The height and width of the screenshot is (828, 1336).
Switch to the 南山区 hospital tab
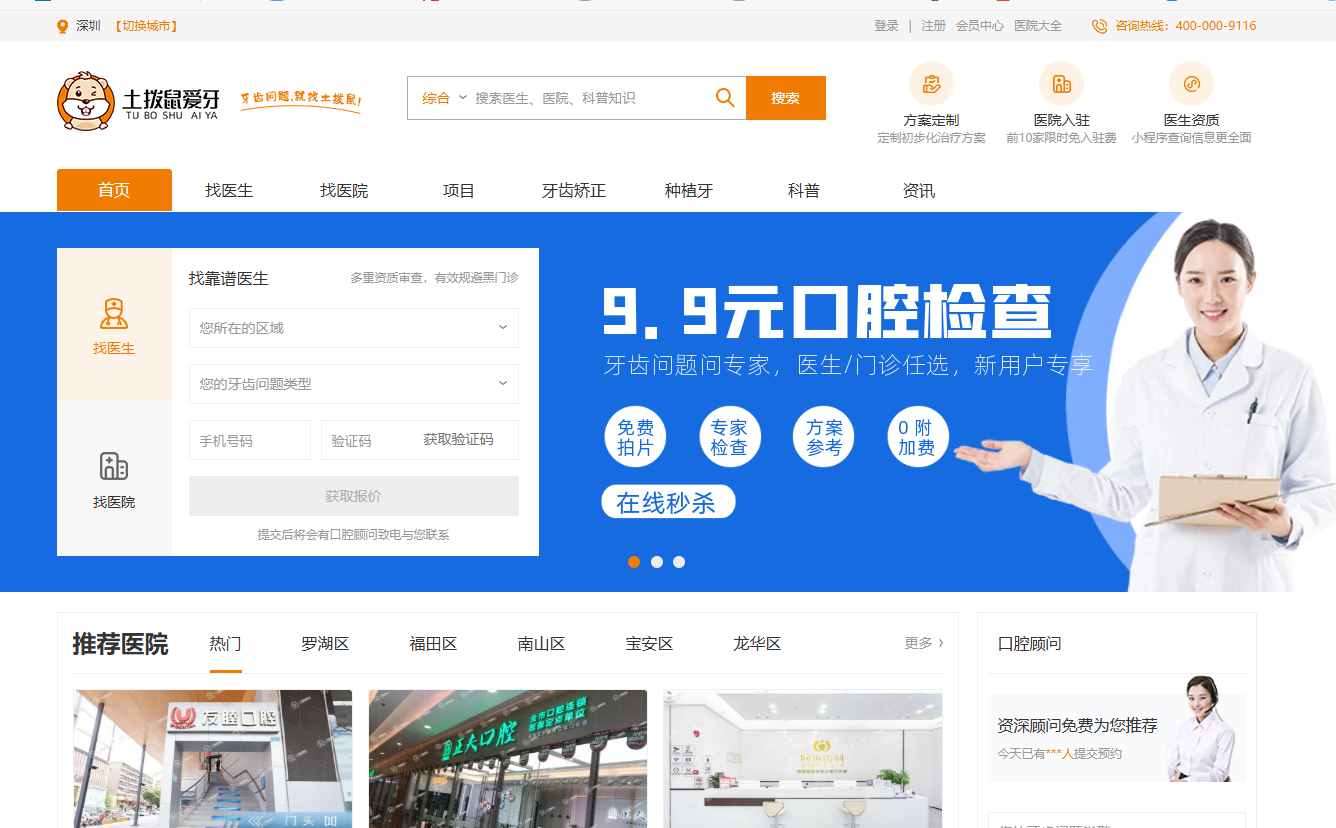pyautogui.click(x=541, y=644)
